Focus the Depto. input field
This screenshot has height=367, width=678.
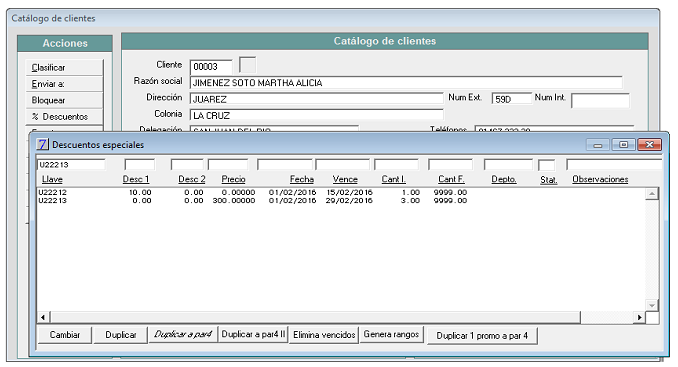click(508, 165)
